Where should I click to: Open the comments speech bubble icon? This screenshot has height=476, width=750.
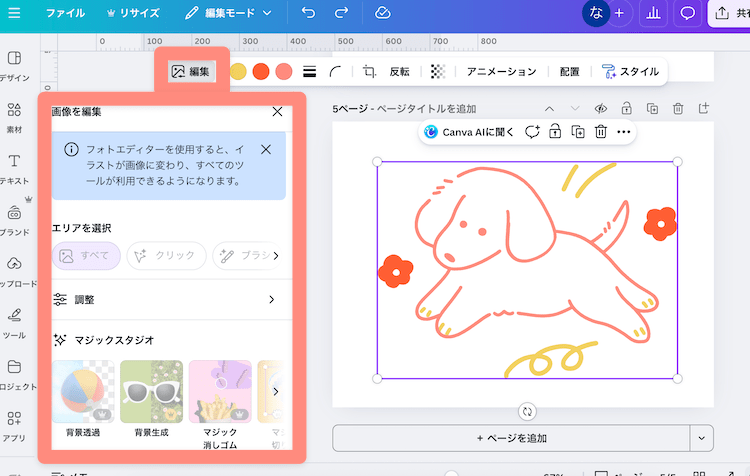(x=687, y=13)
